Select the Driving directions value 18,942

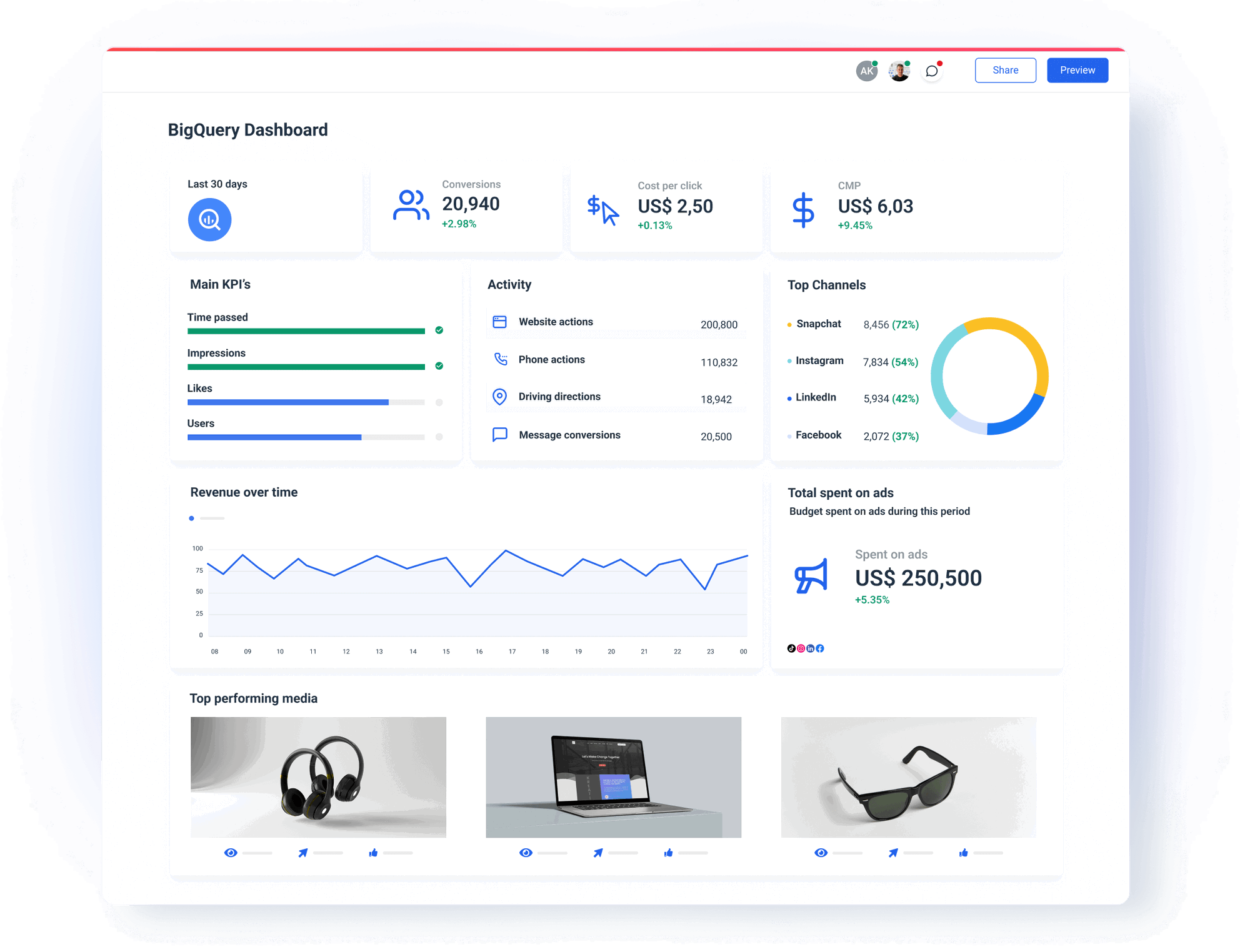pos(716,399)
